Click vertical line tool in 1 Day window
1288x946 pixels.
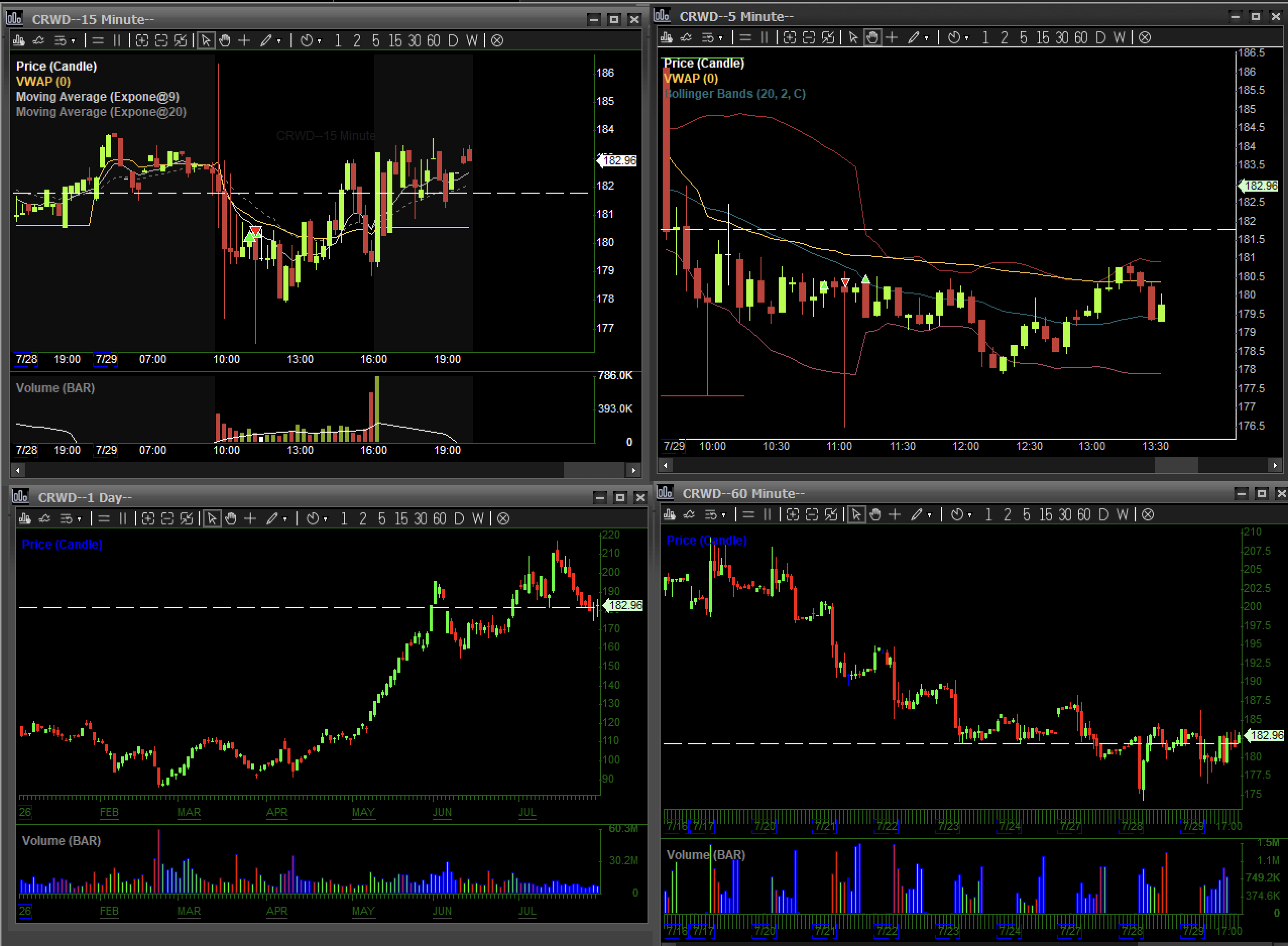coord(123,519)
